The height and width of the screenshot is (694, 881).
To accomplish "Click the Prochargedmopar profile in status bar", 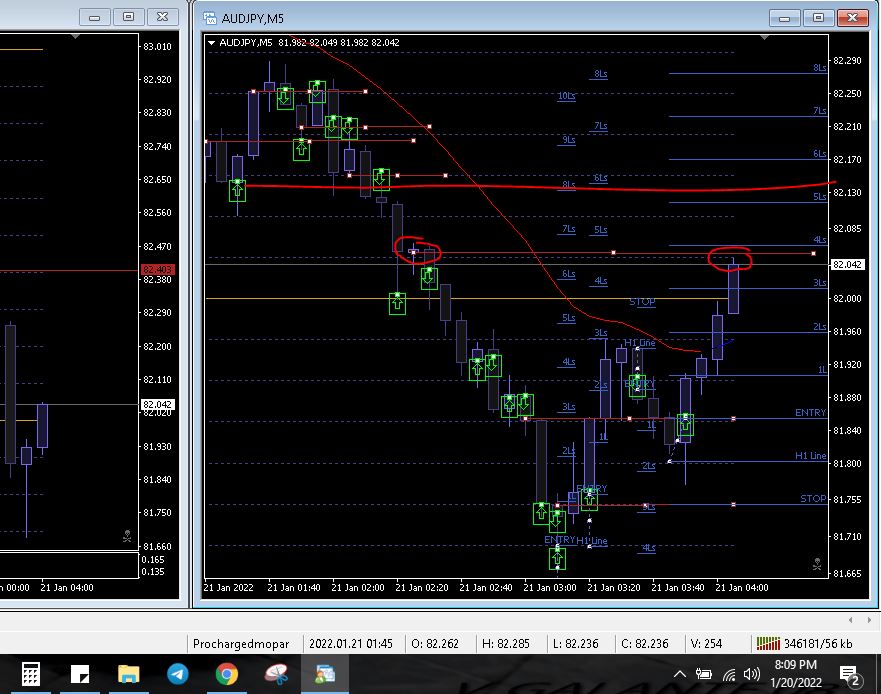I will point(241,643).
